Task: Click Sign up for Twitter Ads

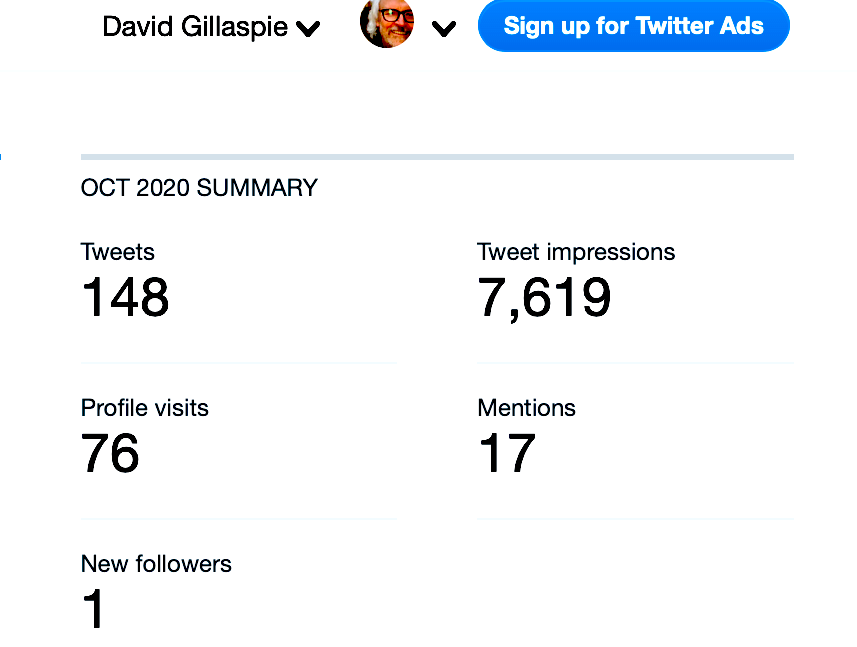Action: point(633,26)
